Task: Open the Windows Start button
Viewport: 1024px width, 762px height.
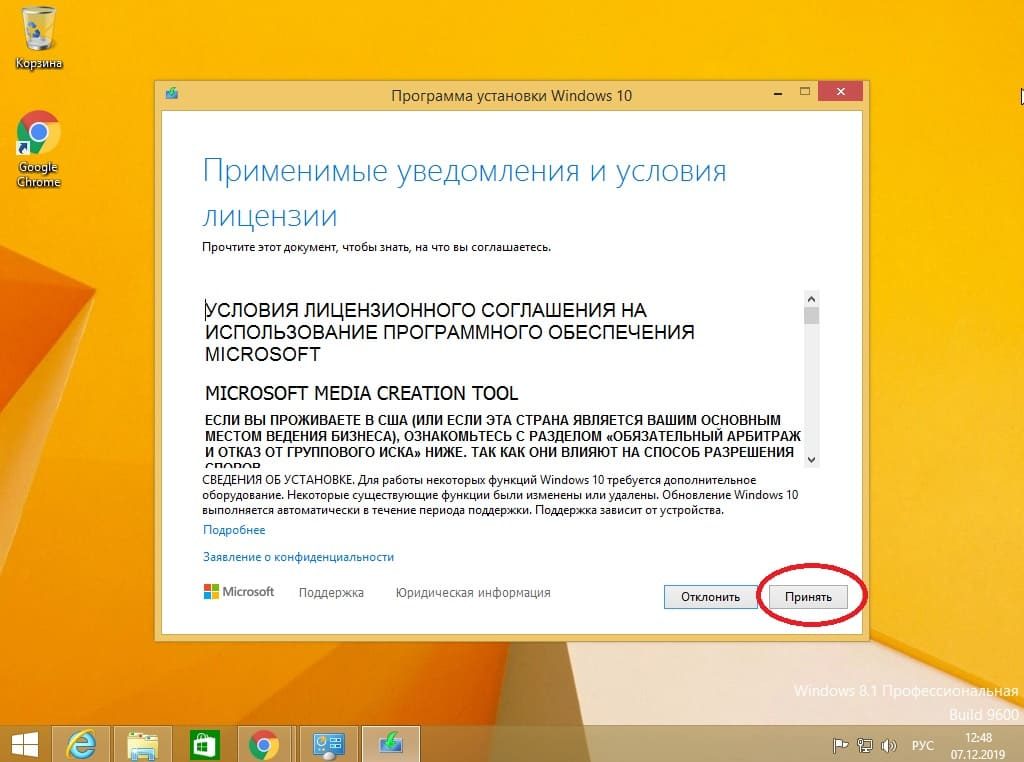Action: 24,744
